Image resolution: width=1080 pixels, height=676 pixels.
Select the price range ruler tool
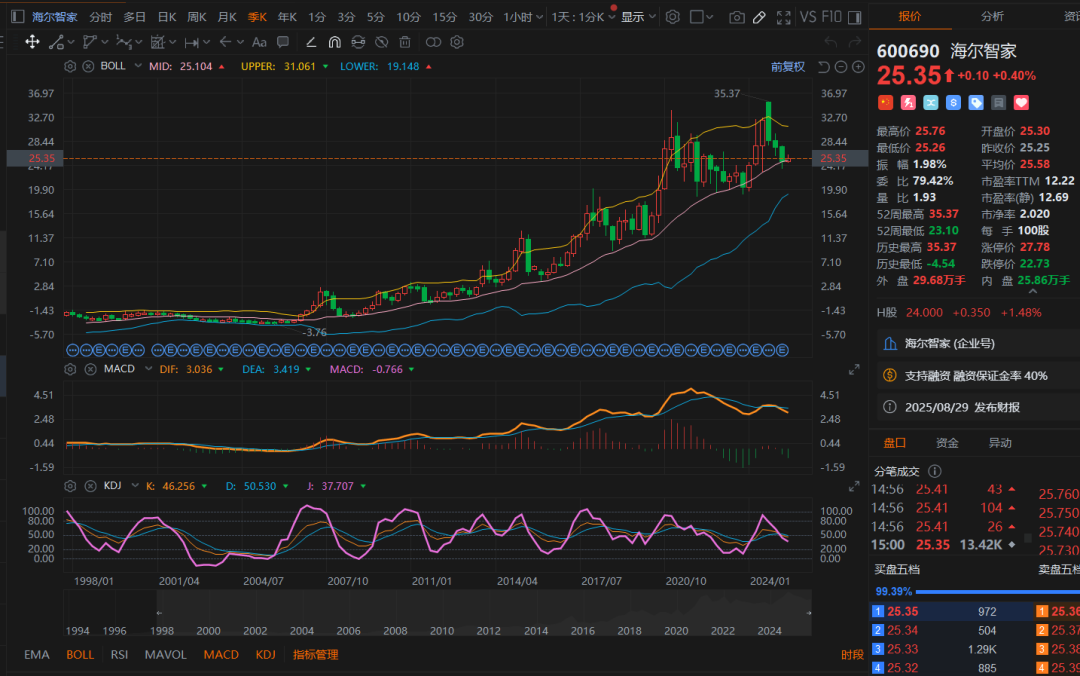tap(191, 42)
